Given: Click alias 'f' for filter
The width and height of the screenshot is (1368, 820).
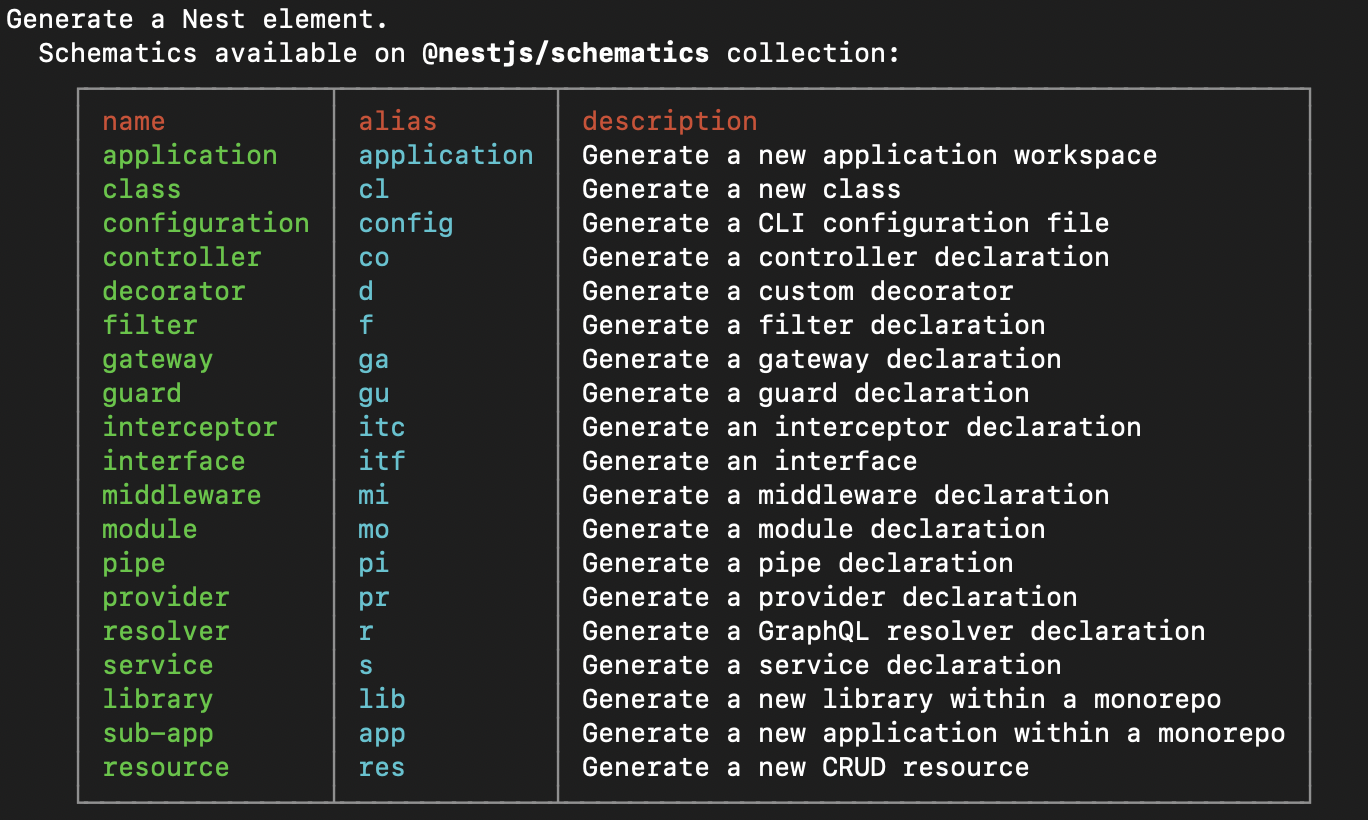Looking at the screenshot, I should tap(366, 326).
